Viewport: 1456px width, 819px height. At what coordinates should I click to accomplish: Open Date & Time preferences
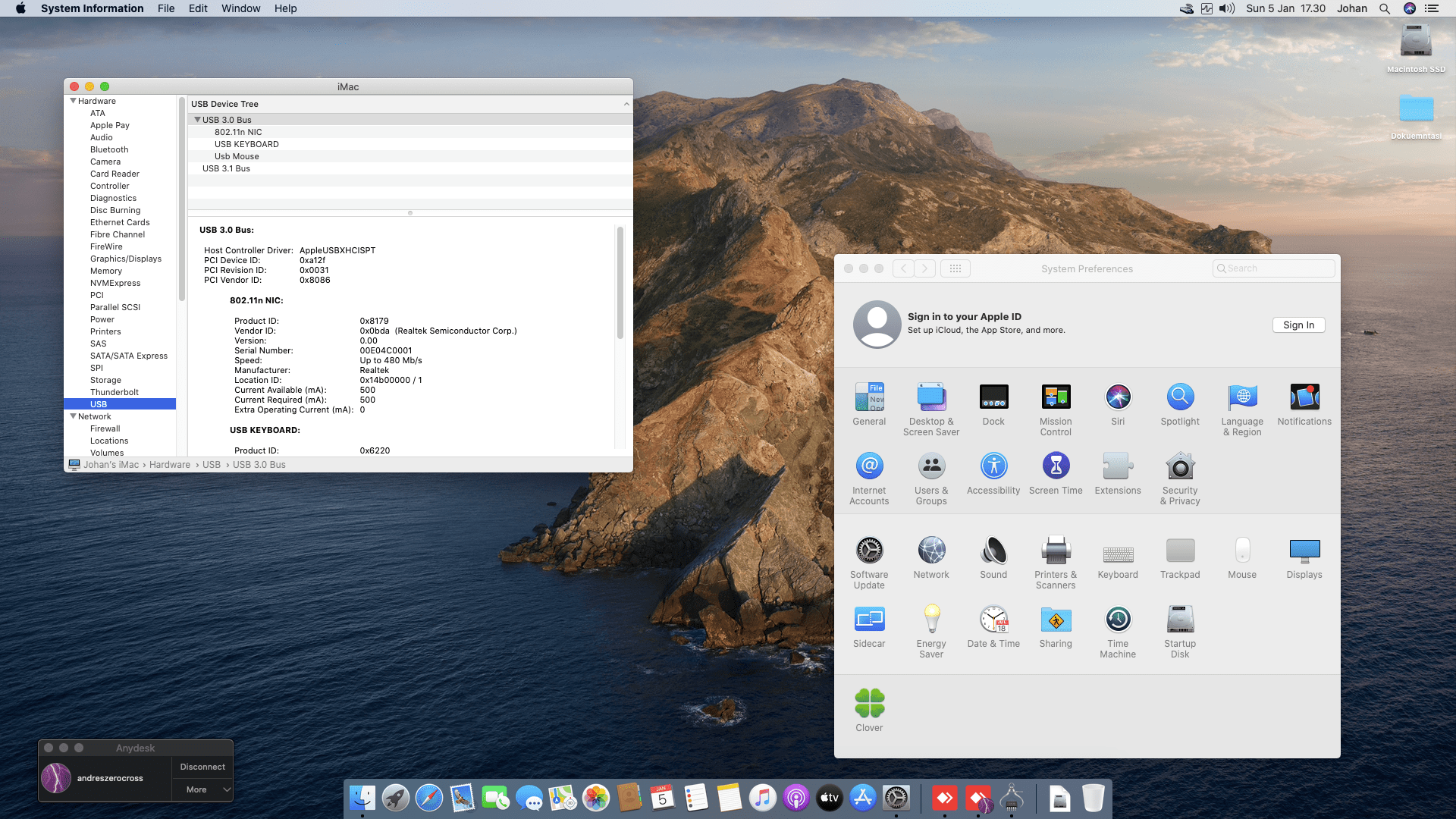click(x=993, y=626)
